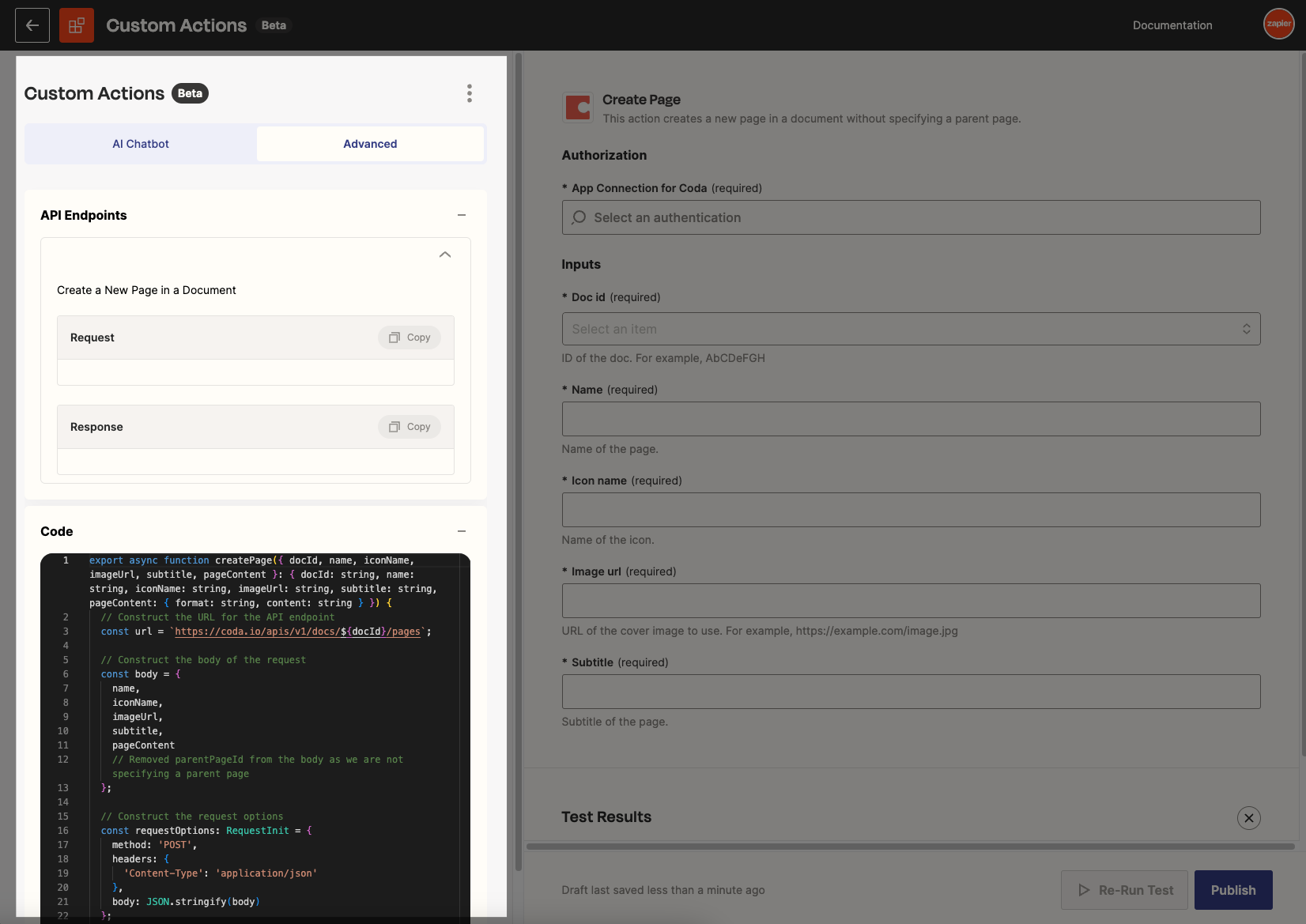Select an authentication for Coda

coord(911,217)
